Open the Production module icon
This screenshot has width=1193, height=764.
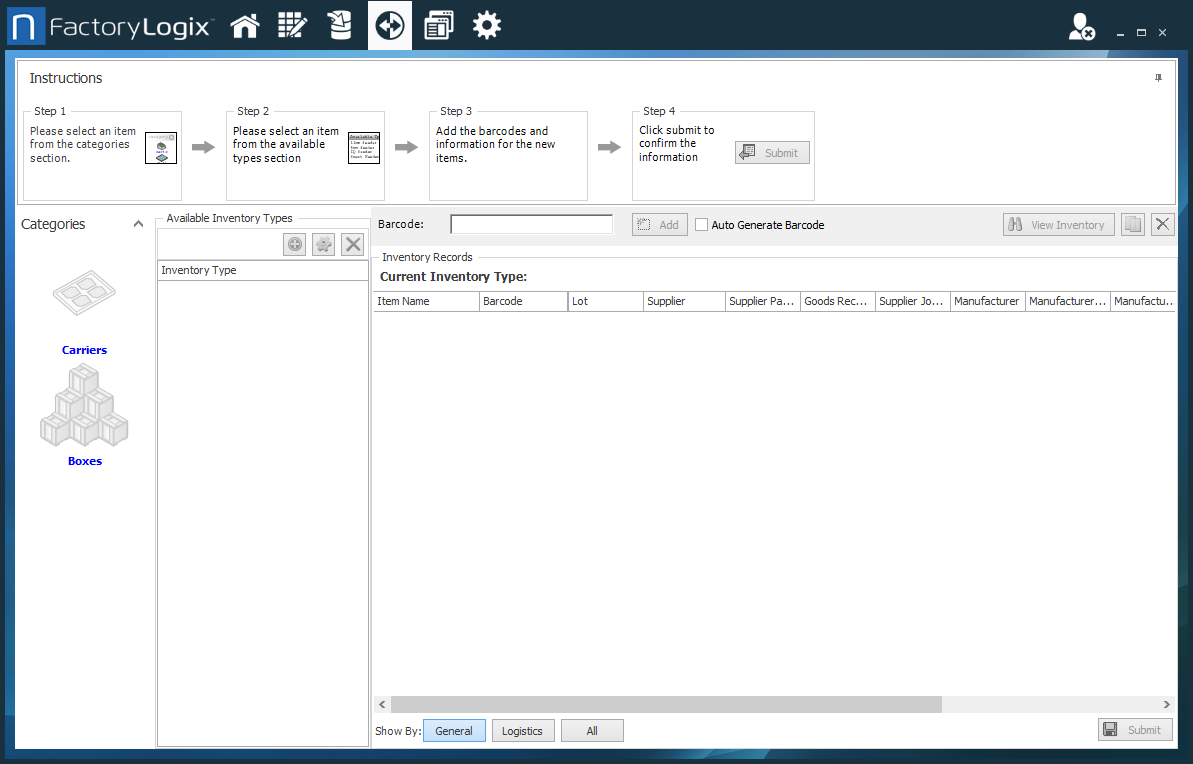[x=340, y=25]
